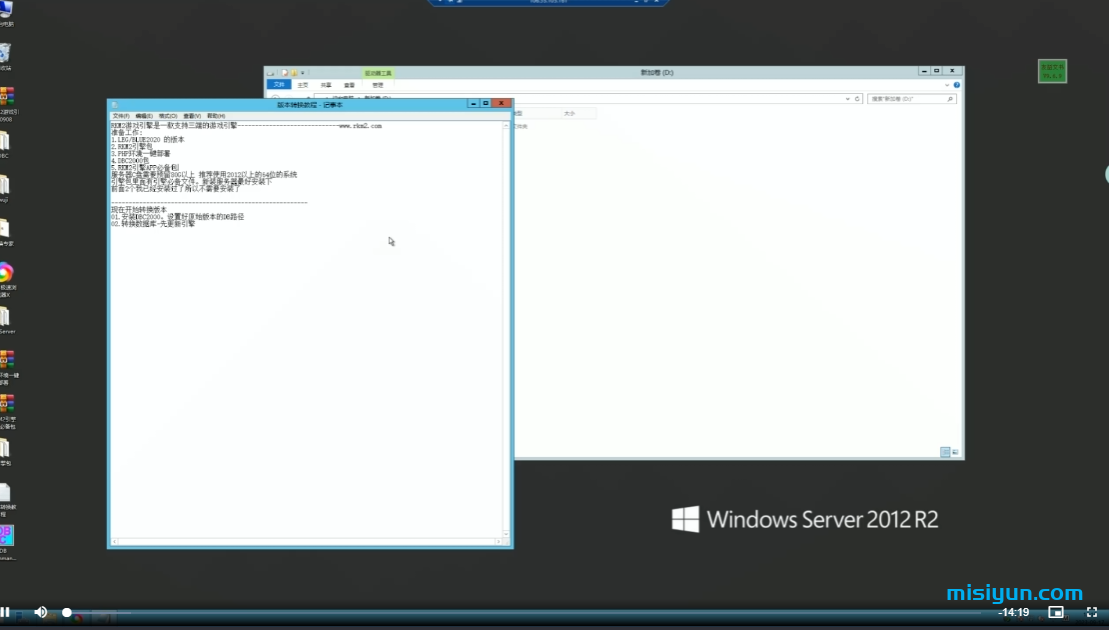Viewport: 1109px width, 630px height.
Task: Open the WinRAR archive desktop icon labeled 必备包
Action: [x=7, y=412]
